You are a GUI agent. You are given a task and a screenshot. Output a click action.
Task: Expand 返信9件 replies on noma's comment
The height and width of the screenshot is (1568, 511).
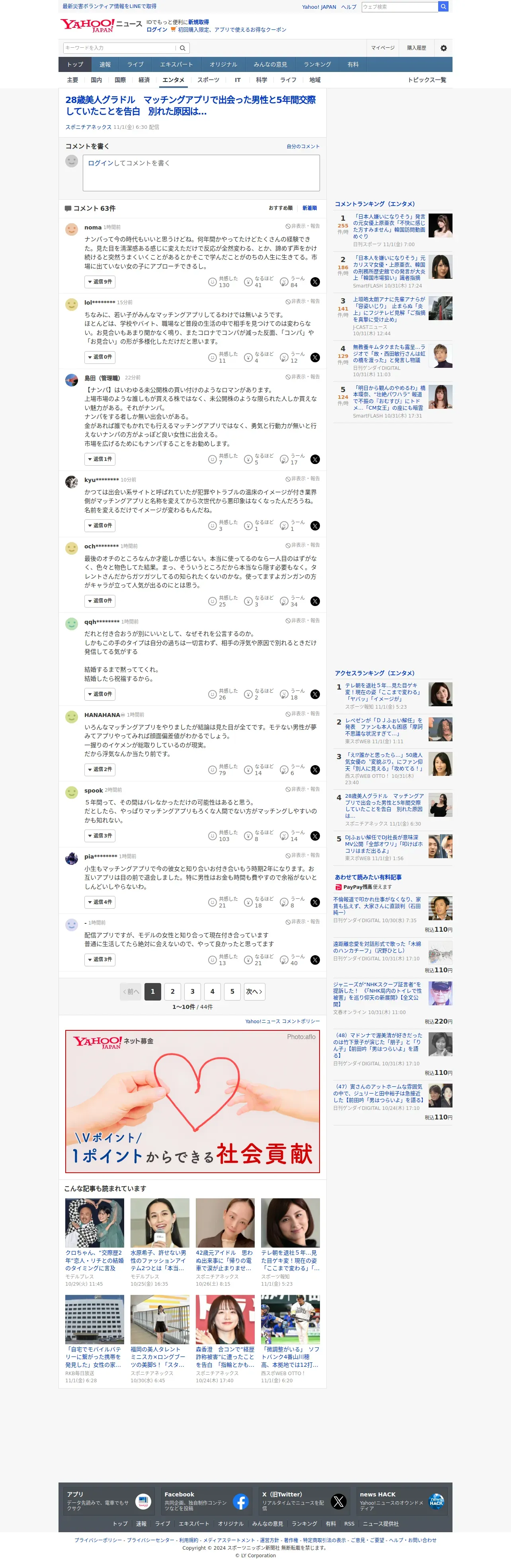(100, 282)
